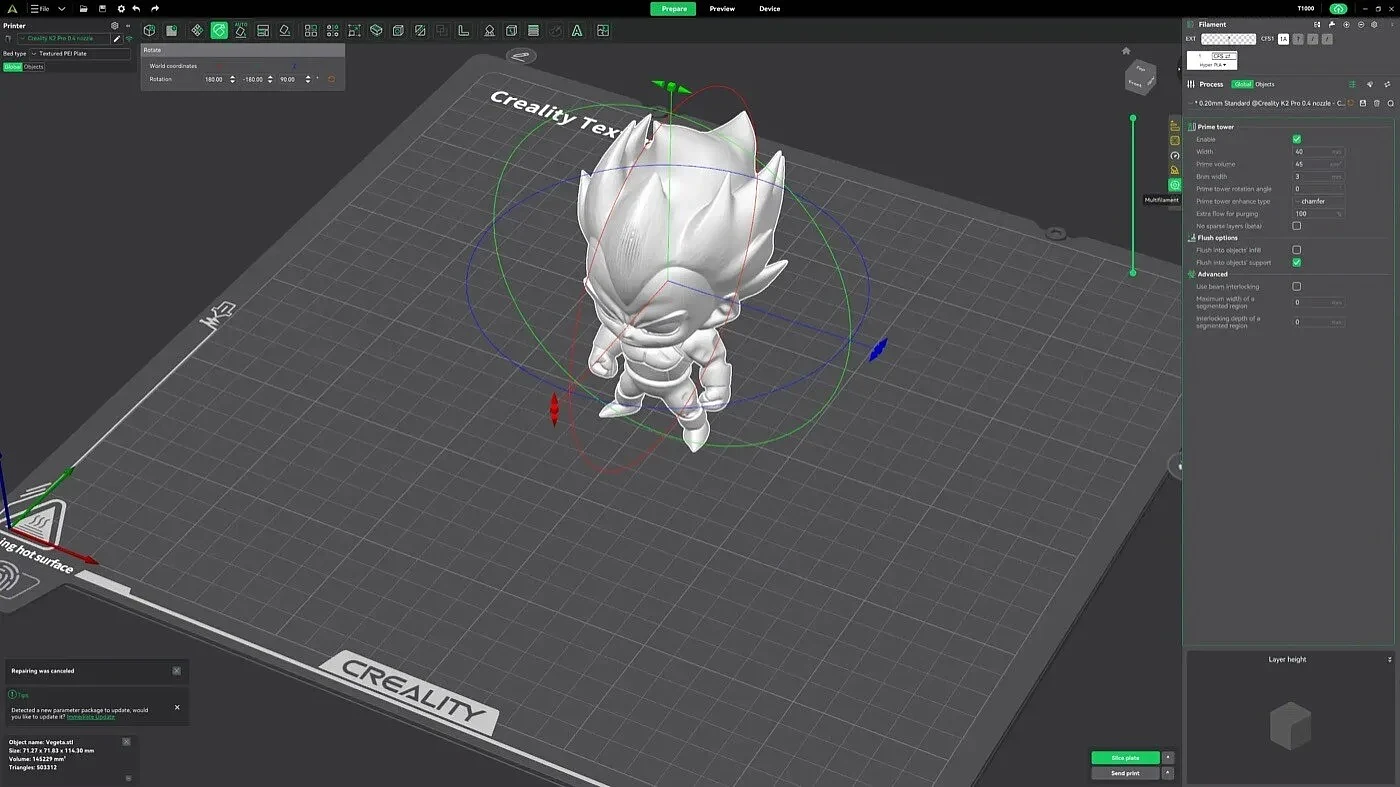Select the Cut tool with L-shape icon

(x=464, y=31)
